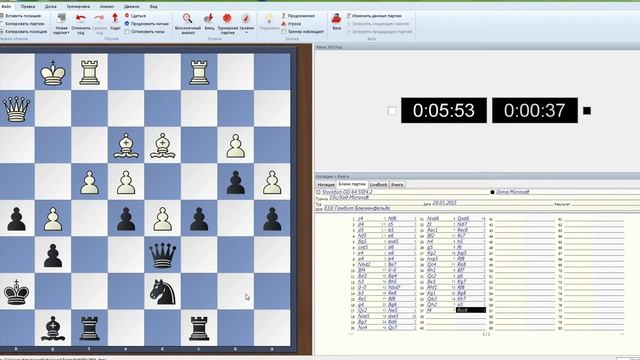The width and height of the screenshot is (640, 360).
Task: Click Загрузить предыдущую партию
Action: pyautogui.click(x=380, y=31)
